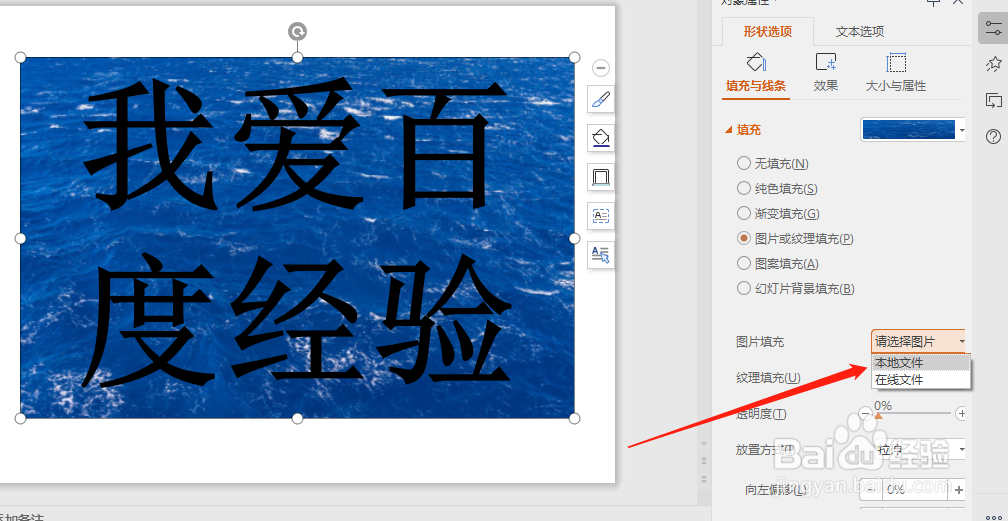Increase transparency with the plus button
The width and height of the screenshot is (1008, 521).
pyautogui.click(x=961, y=414)
